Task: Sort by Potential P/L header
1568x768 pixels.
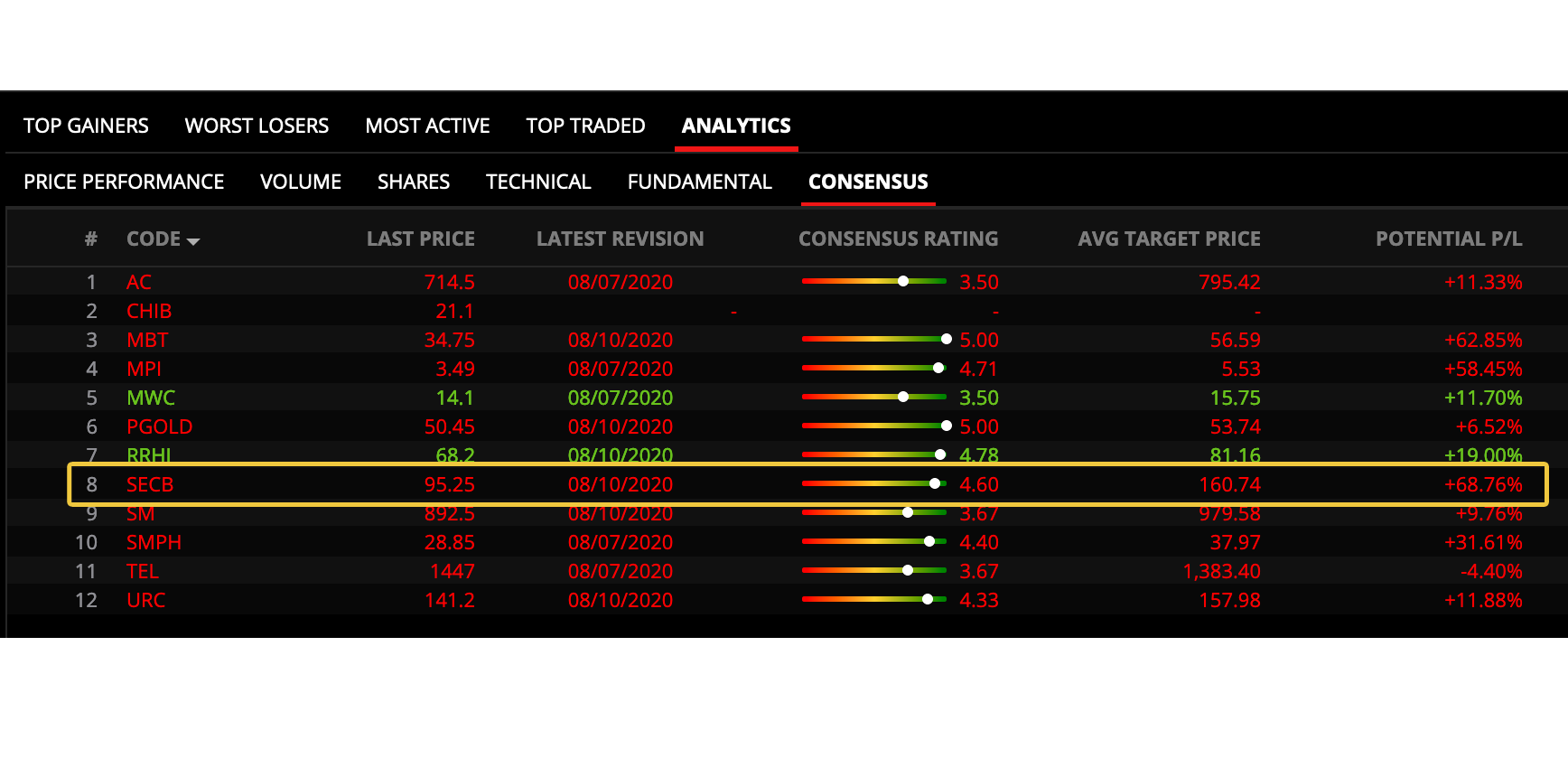Action: coord(1449,239)
